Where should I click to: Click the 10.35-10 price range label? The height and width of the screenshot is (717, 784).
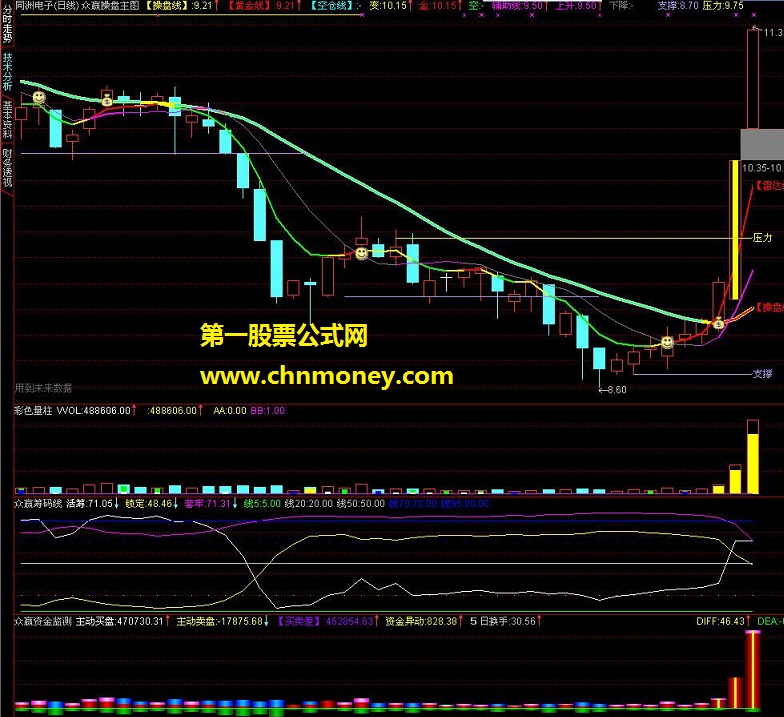pyautogui.click(x=762, y=168)
